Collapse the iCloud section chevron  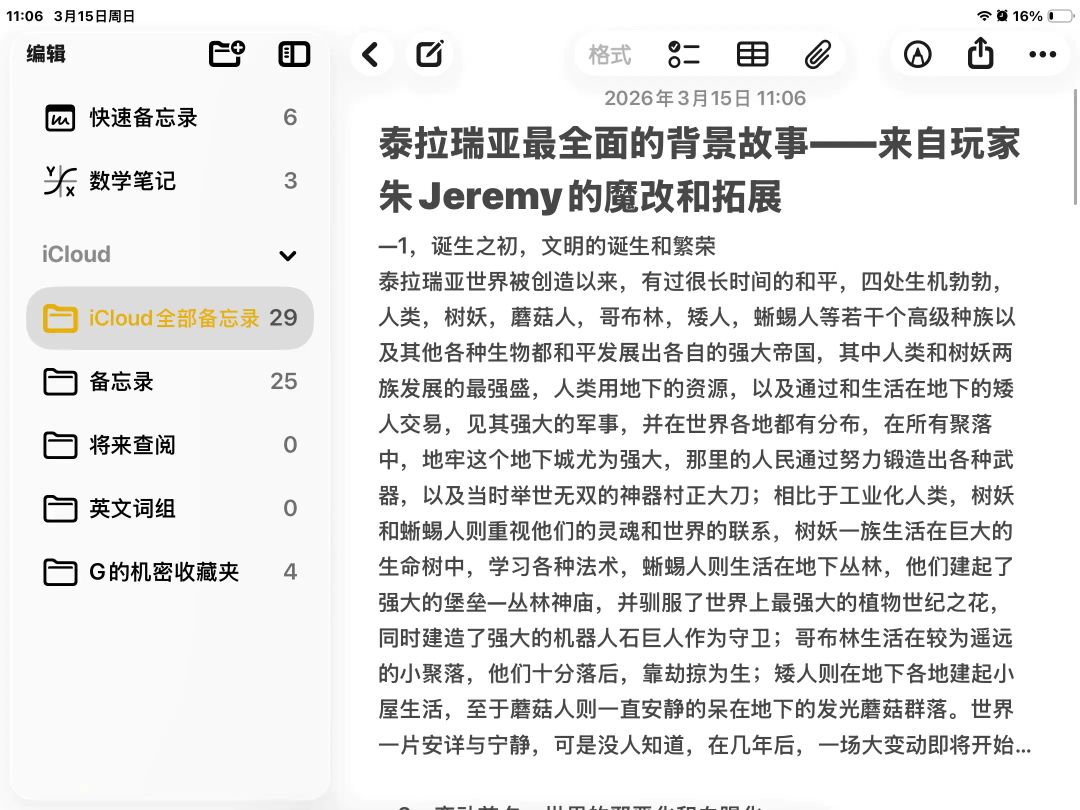[288, 256]
